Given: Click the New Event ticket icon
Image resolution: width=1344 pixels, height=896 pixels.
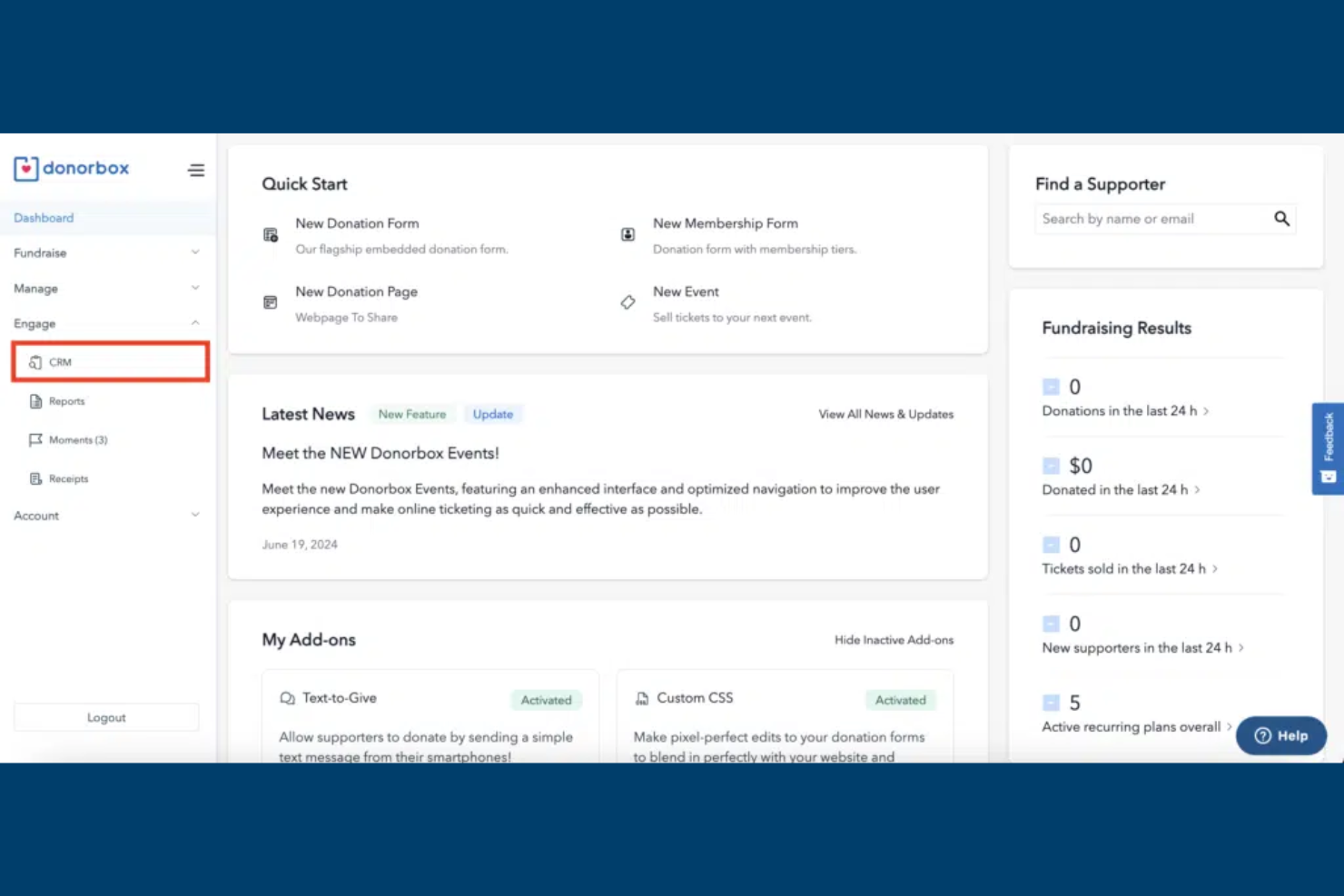Looking at the screenshot, I should [x=628, y=302].
